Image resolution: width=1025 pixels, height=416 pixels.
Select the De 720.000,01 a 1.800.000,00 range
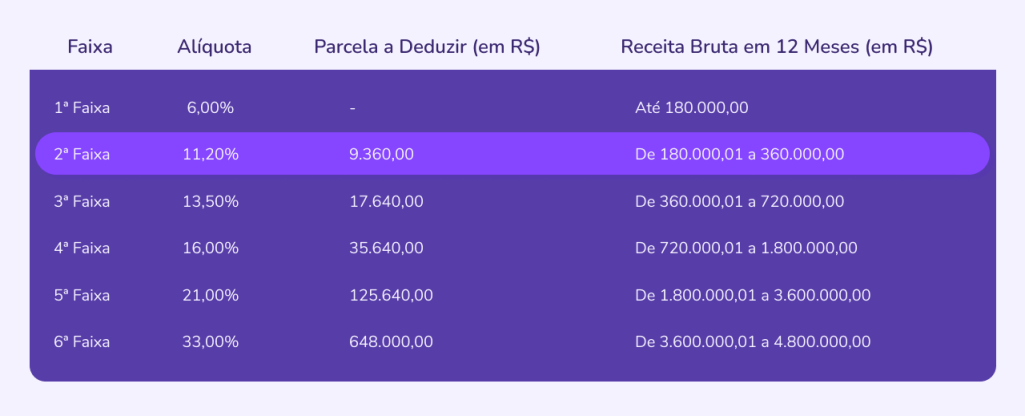click(x=746, y=248)
